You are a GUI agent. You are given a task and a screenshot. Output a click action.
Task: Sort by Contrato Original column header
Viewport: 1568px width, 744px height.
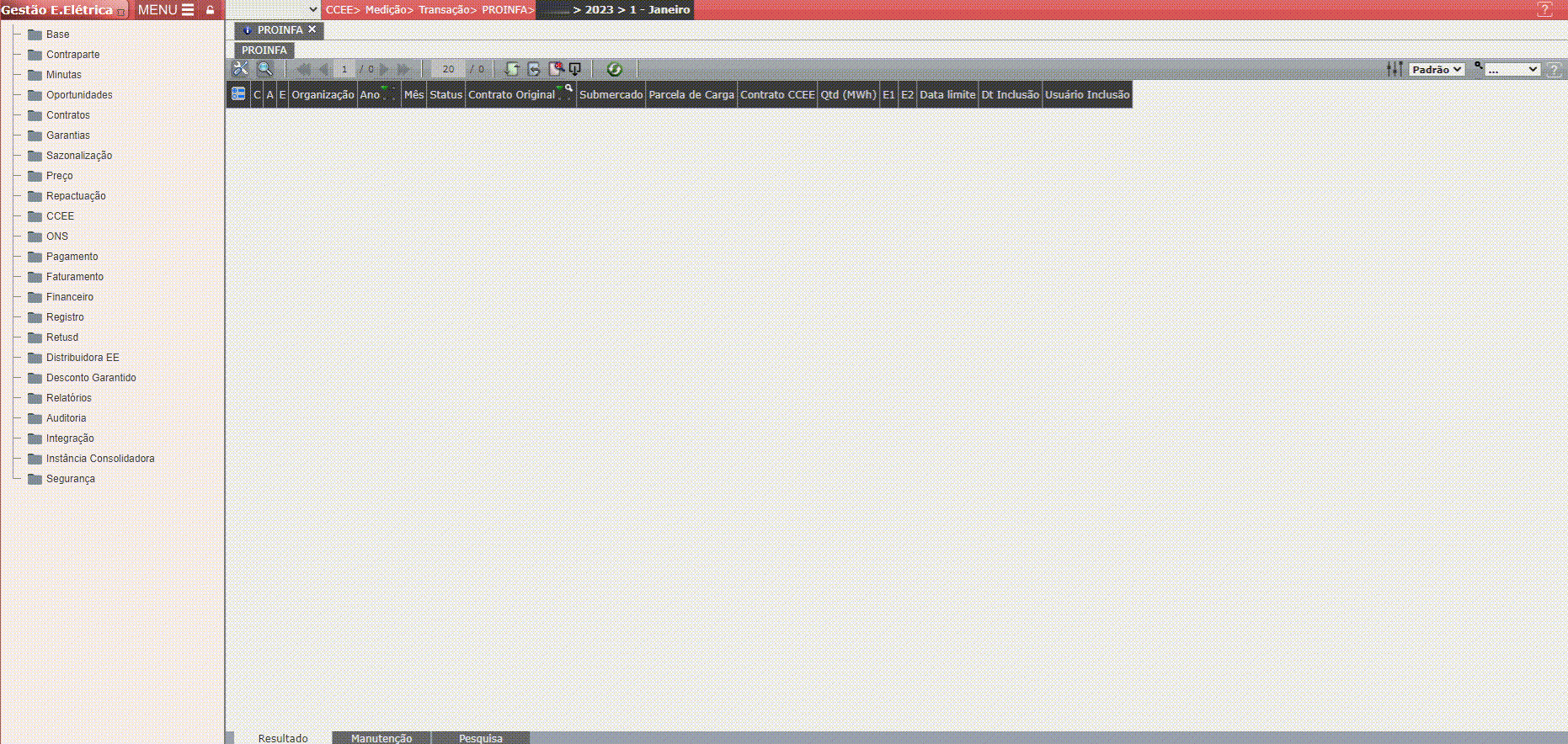[511, 94]
